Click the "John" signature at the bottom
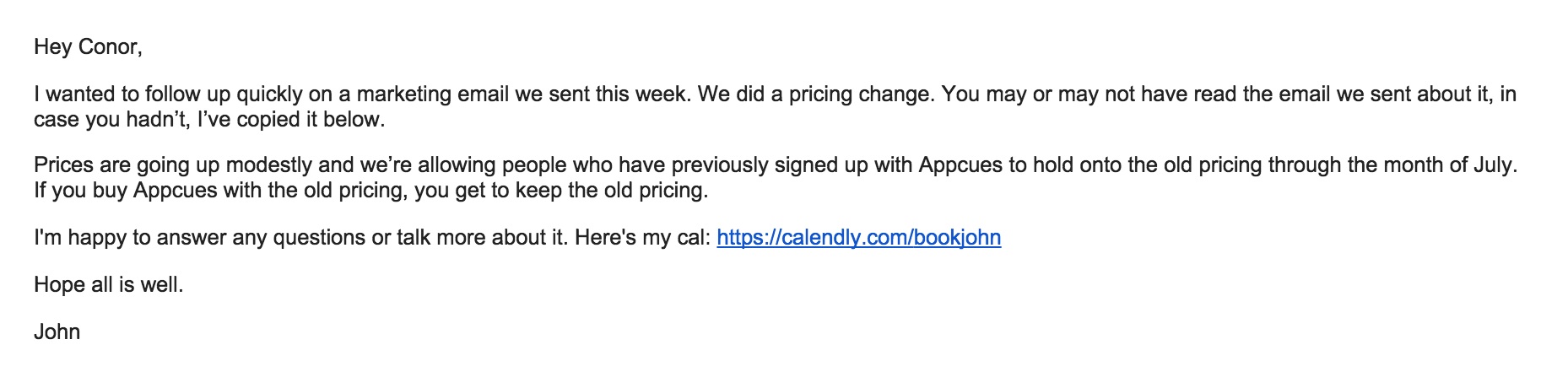The image size is (1568, 388). pyautogui.click(x=57, y=331)
